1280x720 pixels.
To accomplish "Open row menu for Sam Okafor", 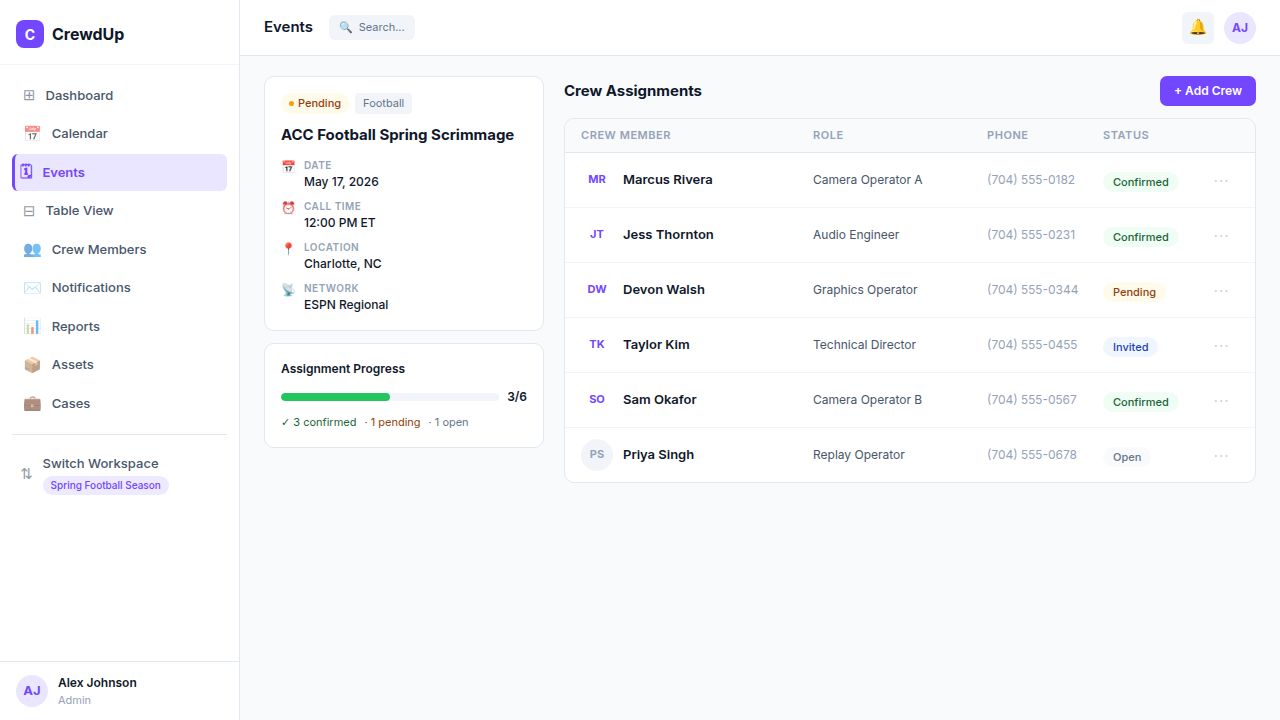I will coord(1221,401).
